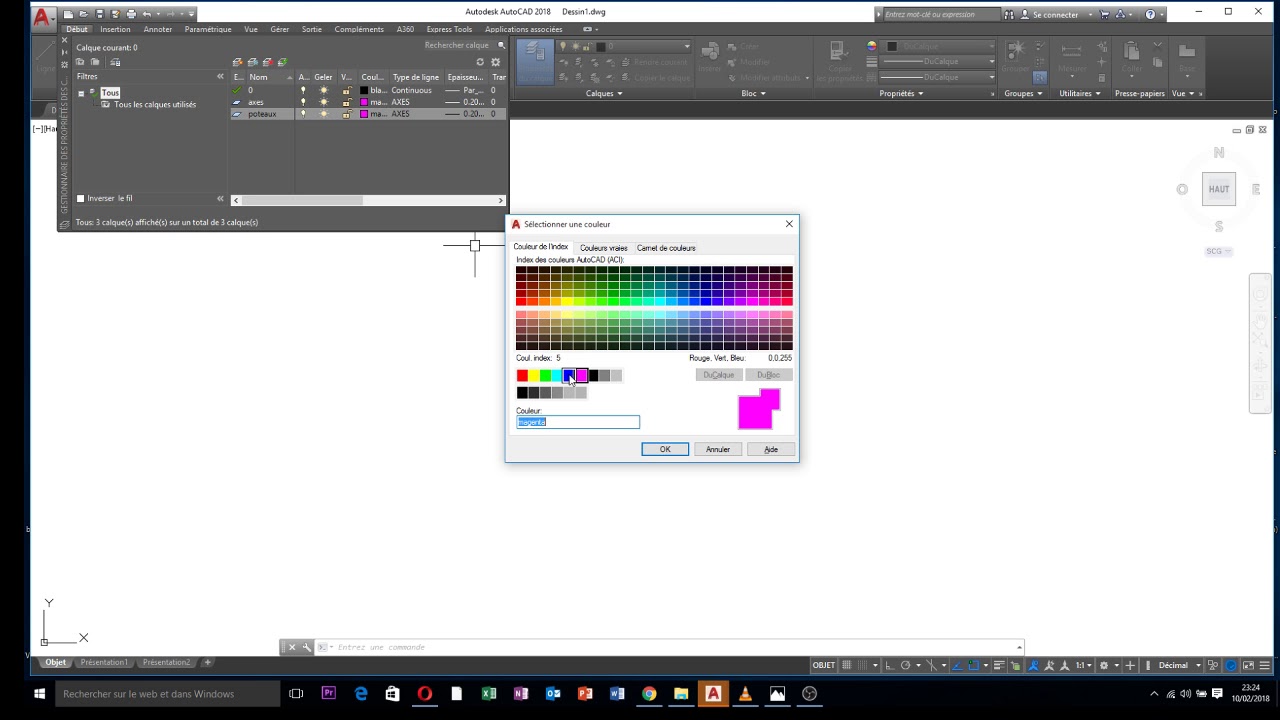Click OK in the color selection dialog
Viewport: 1280px width, 720px height.
pyautogui.click(x=665, y=449)
